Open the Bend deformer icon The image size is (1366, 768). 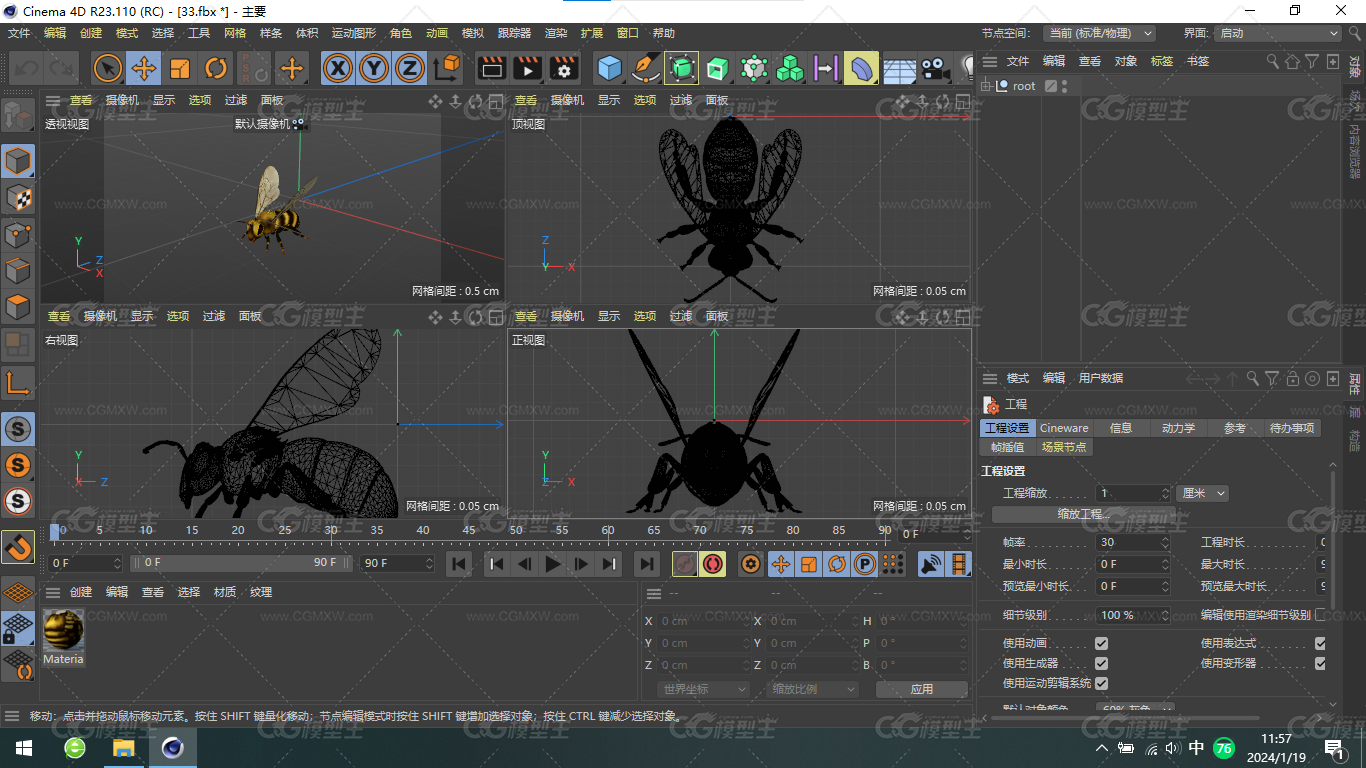click(x=862, y=69)
